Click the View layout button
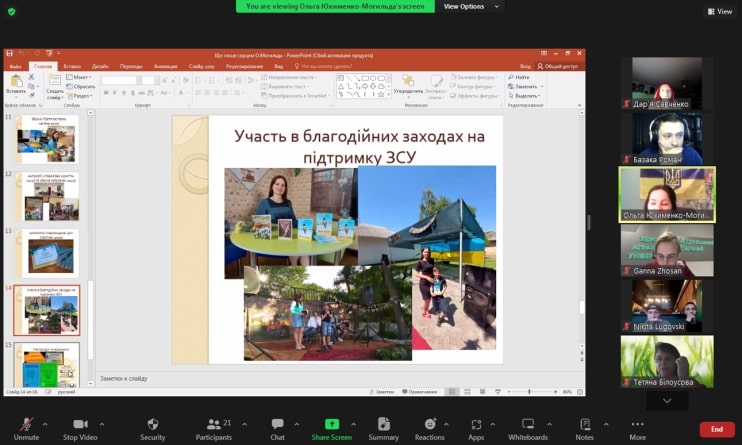The image size is (742, 445). click(720, 11)
